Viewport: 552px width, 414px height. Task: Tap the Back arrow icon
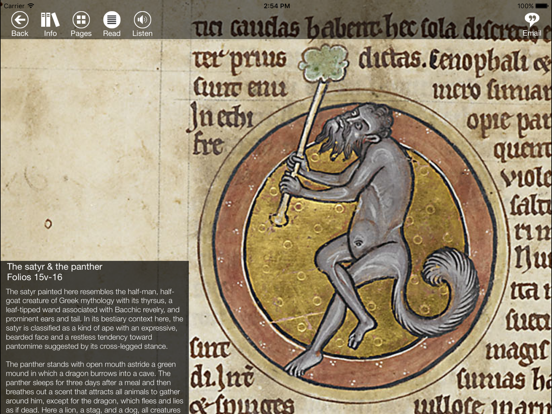20,20
